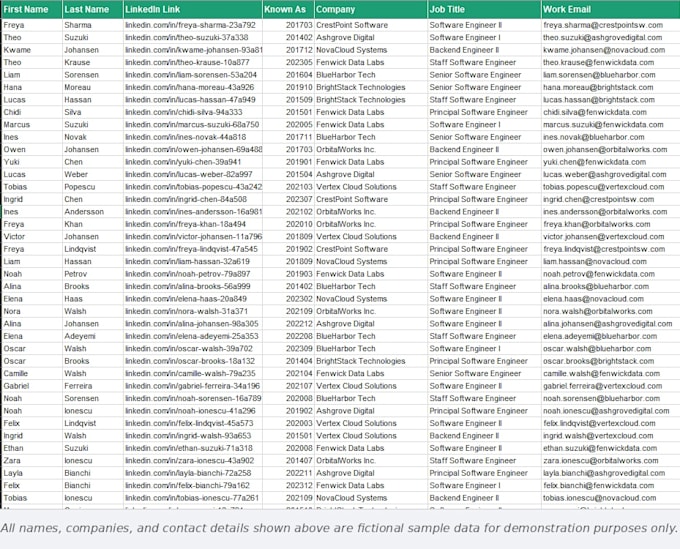Click first name Camille cell
Viewport: 680px width, 549px height.
coord(32,373)
